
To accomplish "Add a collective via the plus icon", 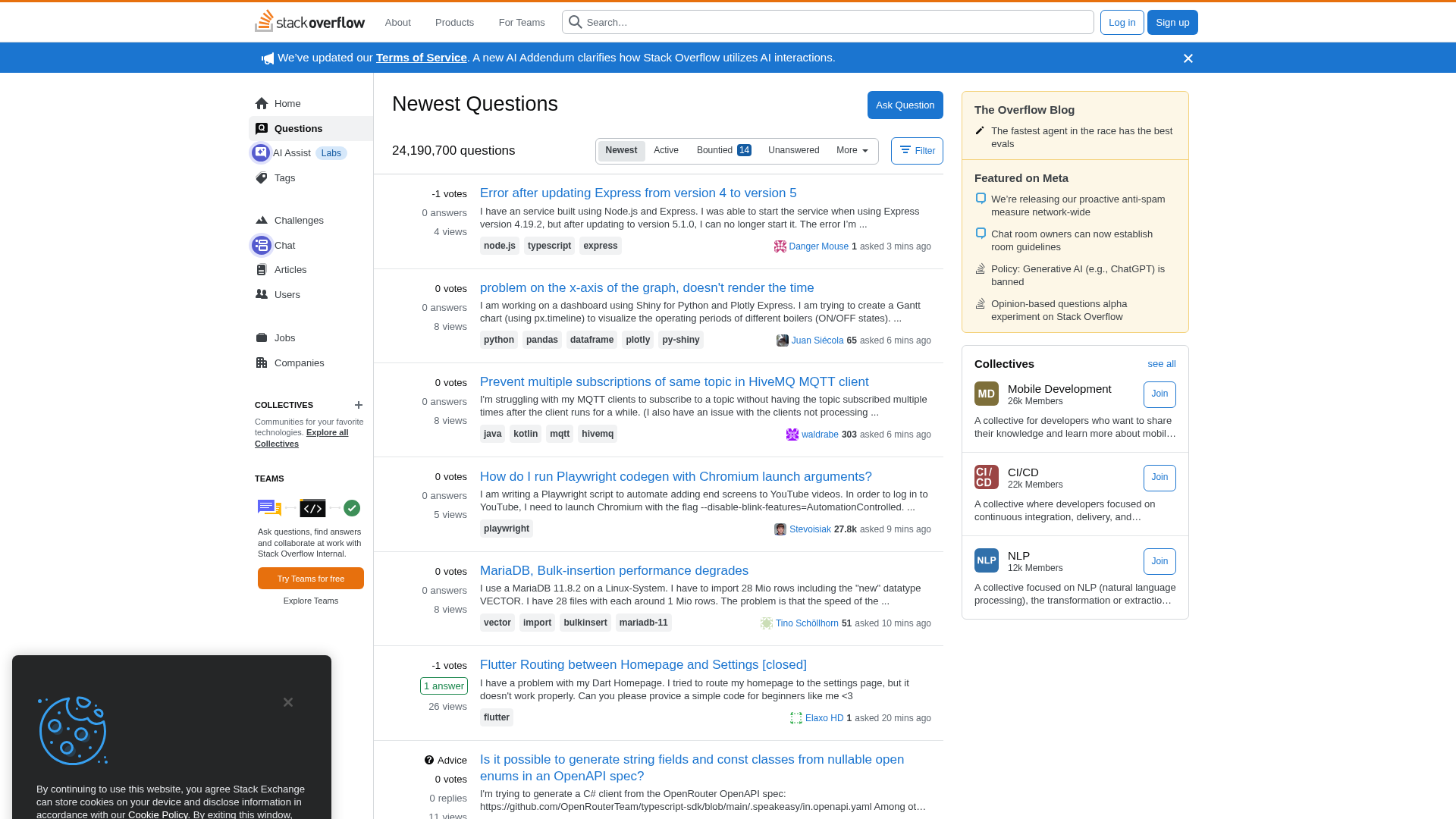I will 358,405.
